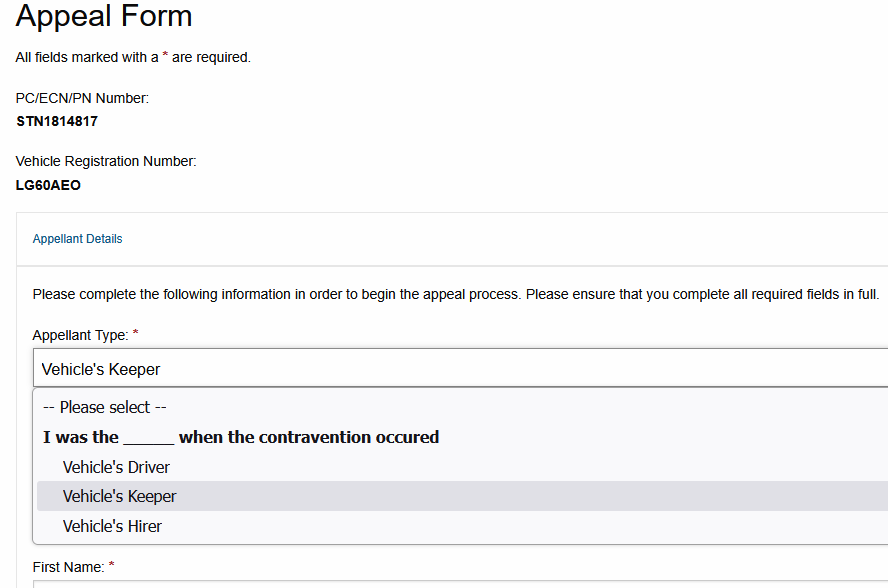
Task: Select "Vehicle's Hirer" as appellant type
Action: [x=112, y=526]
